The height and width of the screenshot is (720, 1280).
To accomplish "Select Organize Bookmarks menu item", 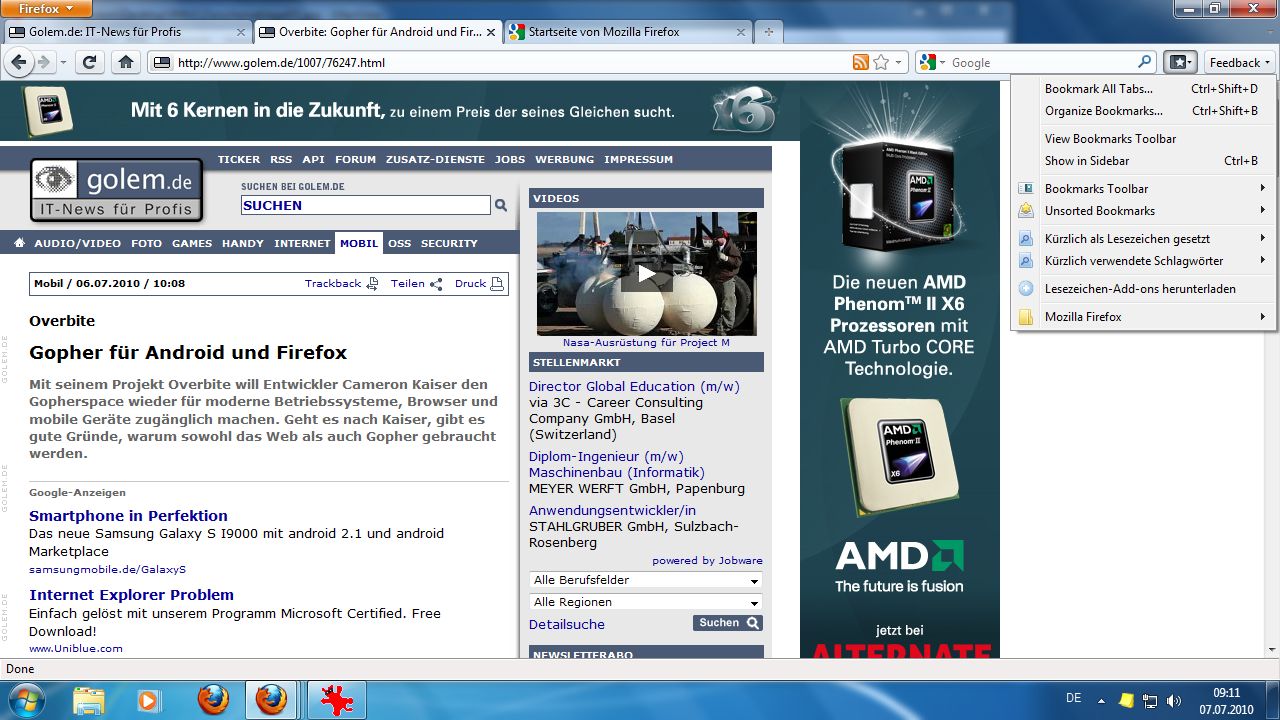I will [1103, 111].
